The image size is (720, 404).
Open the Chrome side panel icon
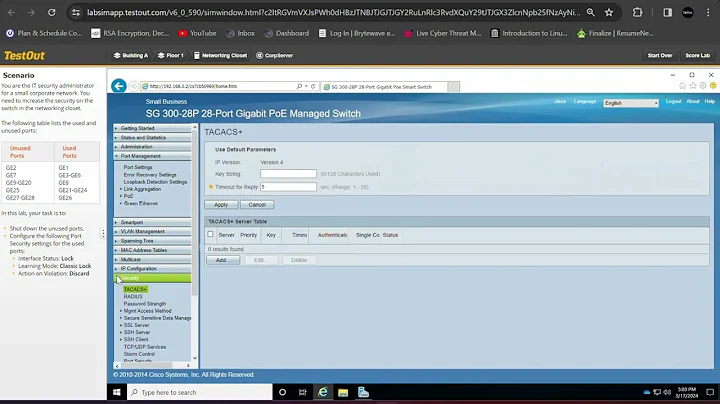click(667, 12)
